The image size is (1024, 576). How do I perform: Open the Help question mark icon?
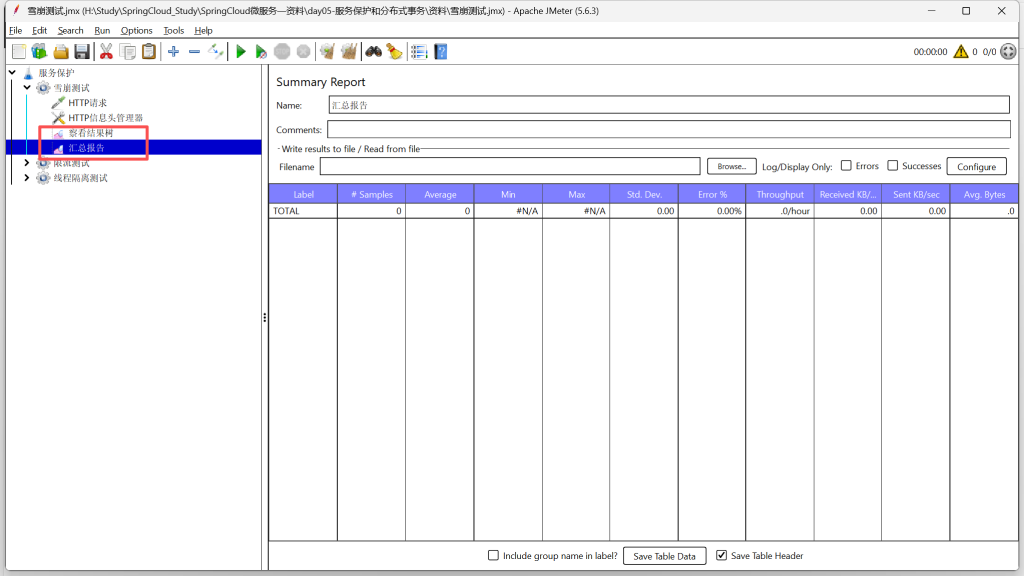click(x=440, y=51)
